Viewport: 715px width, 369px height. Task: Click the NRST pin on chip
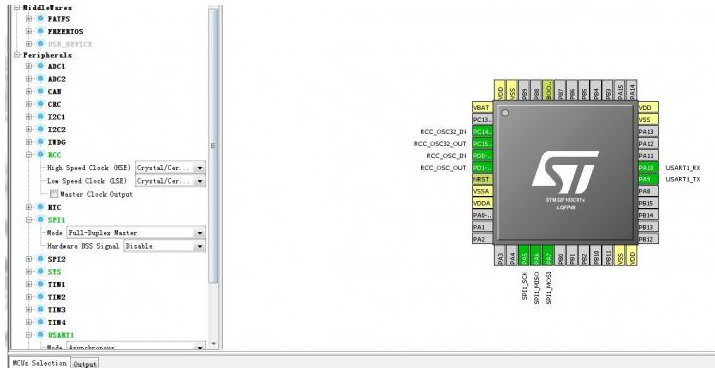click(x=483, y=179)
